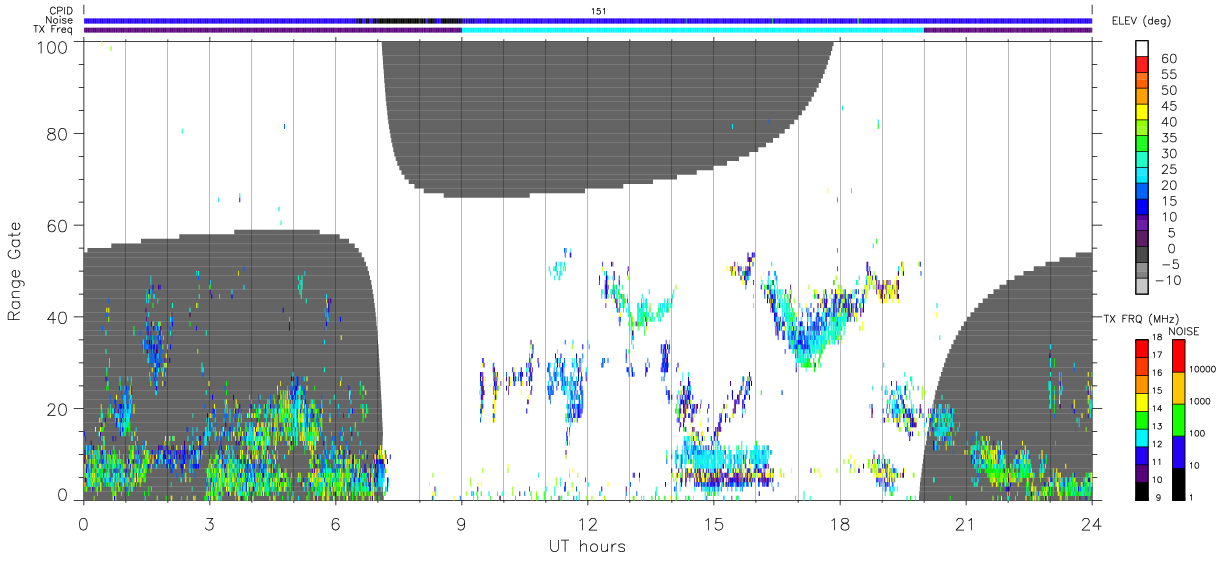The image size is (1228, 567).
Task: Click NOISE legend value 10000
Action: point(1202,369)
